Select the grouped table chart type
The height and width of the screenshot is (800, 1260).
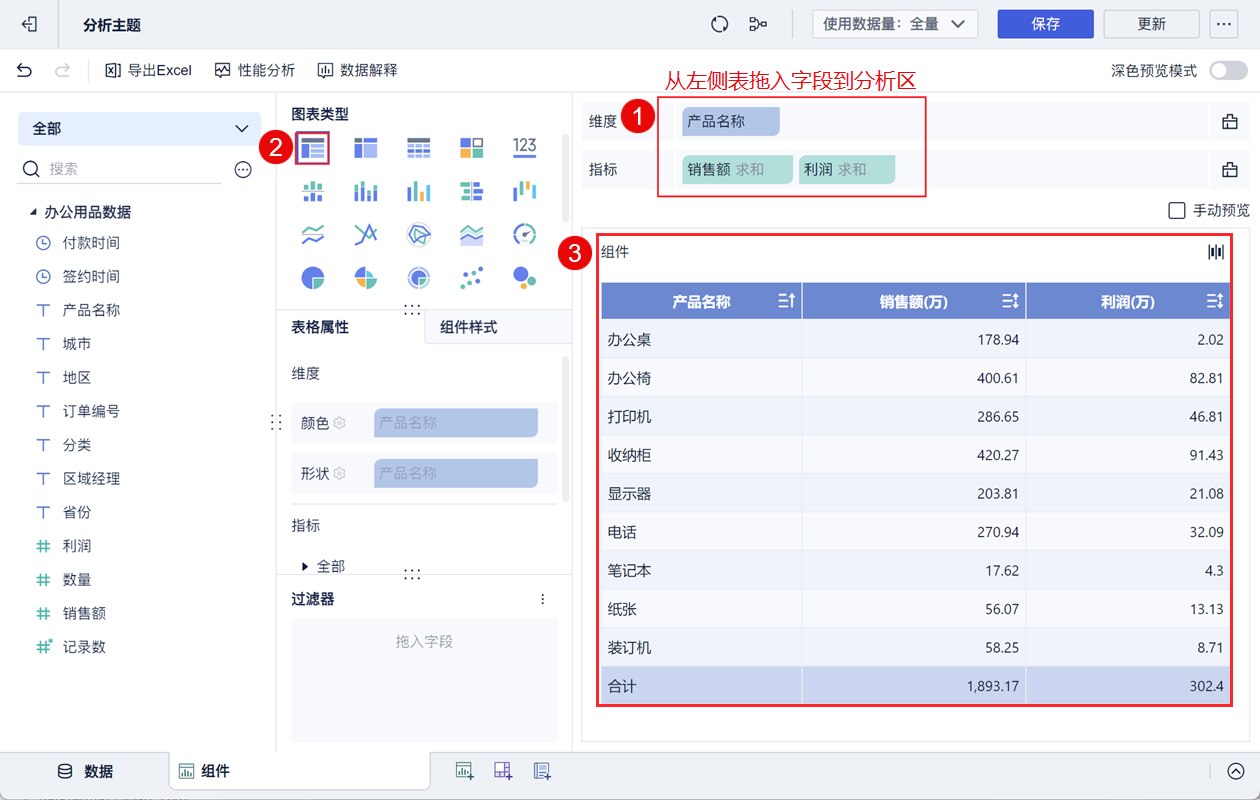[313, 148]
